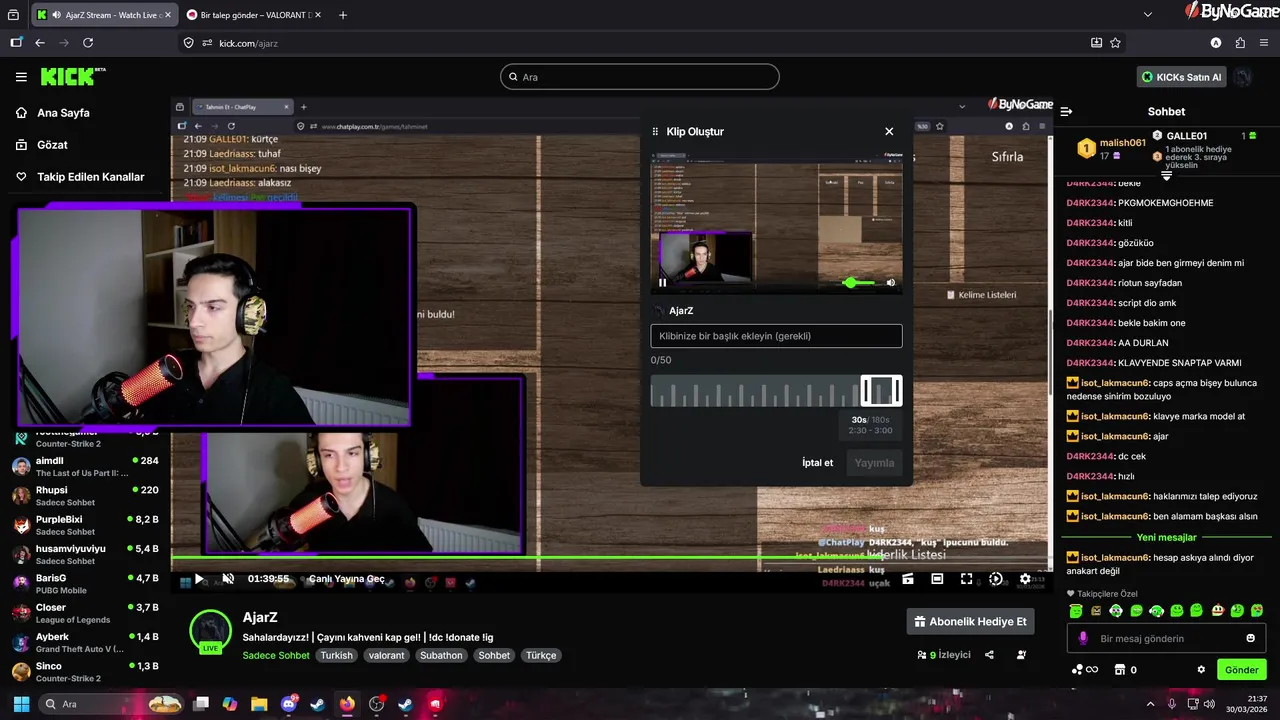Click the KICKs Satın Al button
The width and height of the screenshot is (1280, 720).
click(x=1182, y=77)
